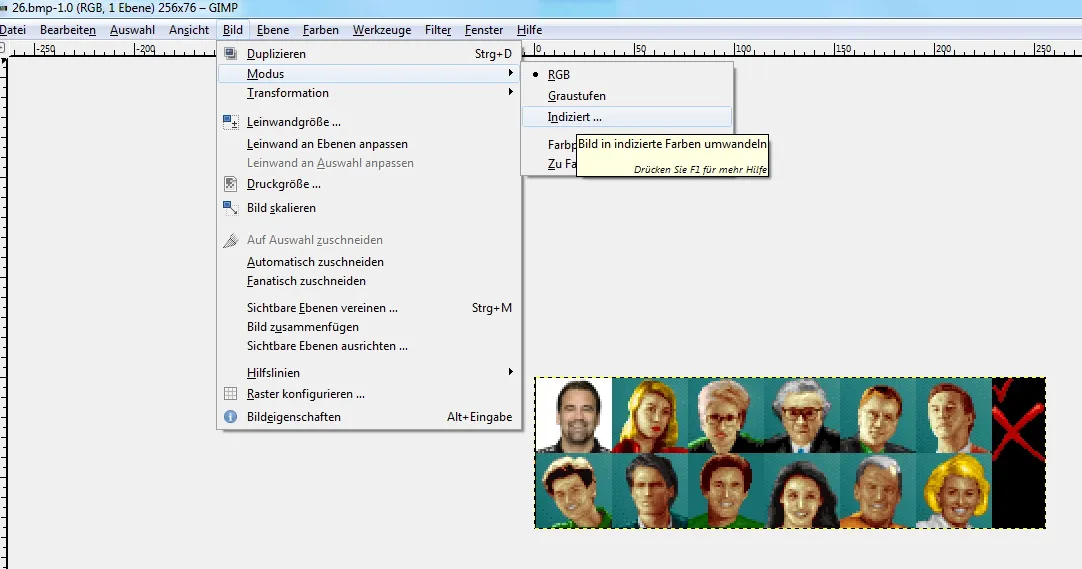Switch image mode to Graustufen

pyautogui.click(x=576, y=96)
